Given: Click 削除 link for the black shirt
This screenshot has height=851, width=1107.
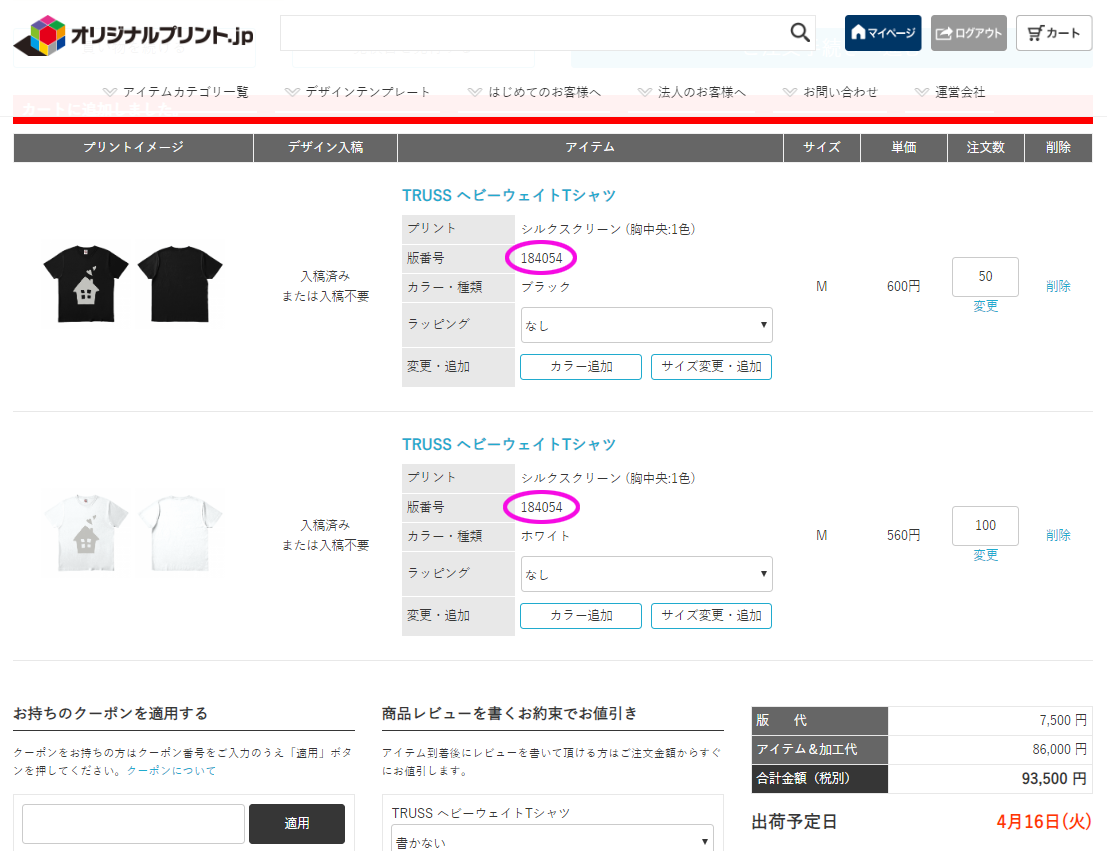Looking at the screenshot, I should pyautogui.click(x=1058, y=286).
